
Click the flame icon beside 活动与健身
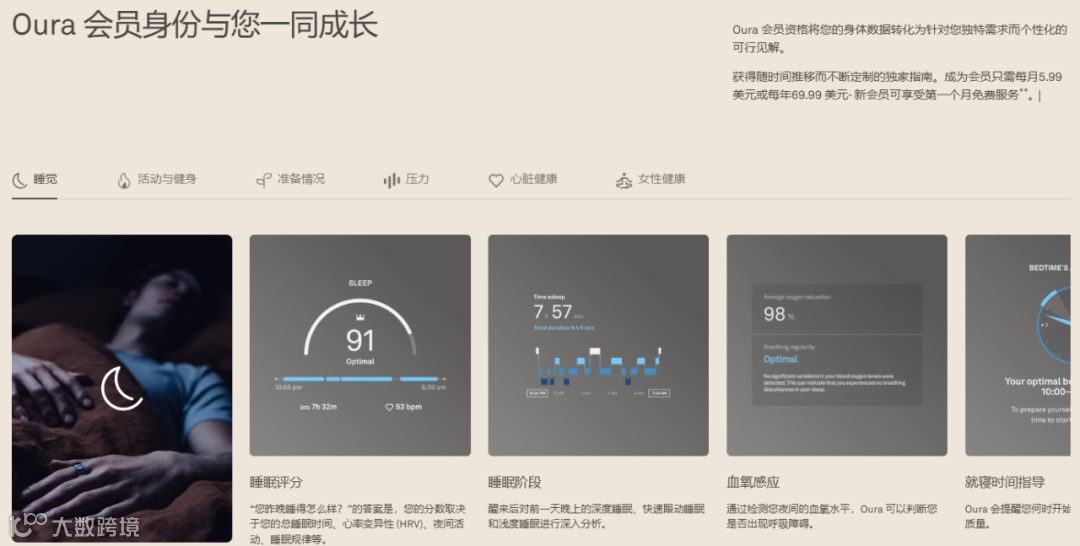pyautogui.click(x=123, y=180)
